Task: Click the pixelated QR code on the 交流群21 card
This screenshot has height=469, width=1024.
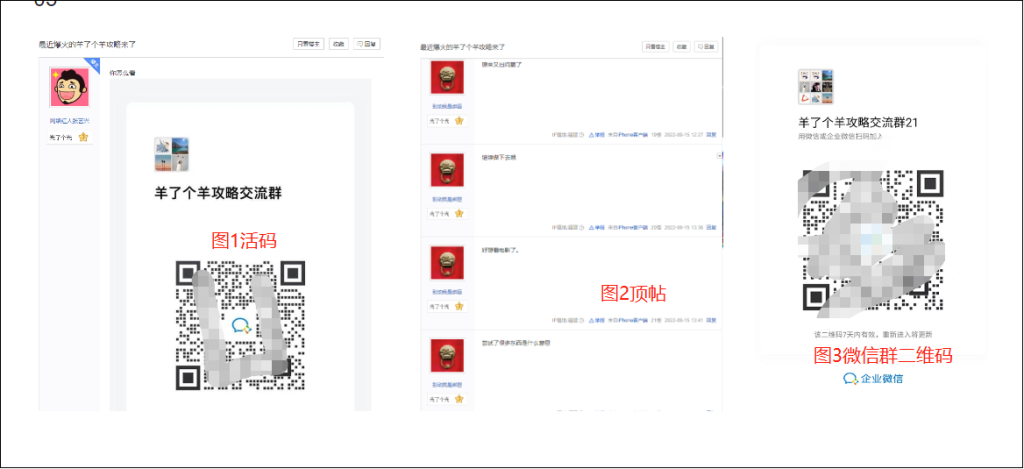Action: (x=871, y=240)
